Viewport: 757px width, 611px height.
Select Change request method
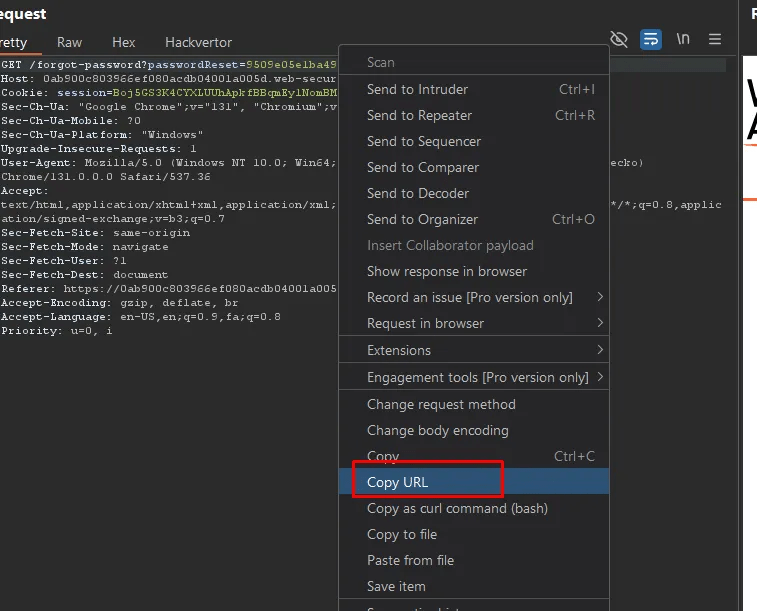click(x=441, y=404)
